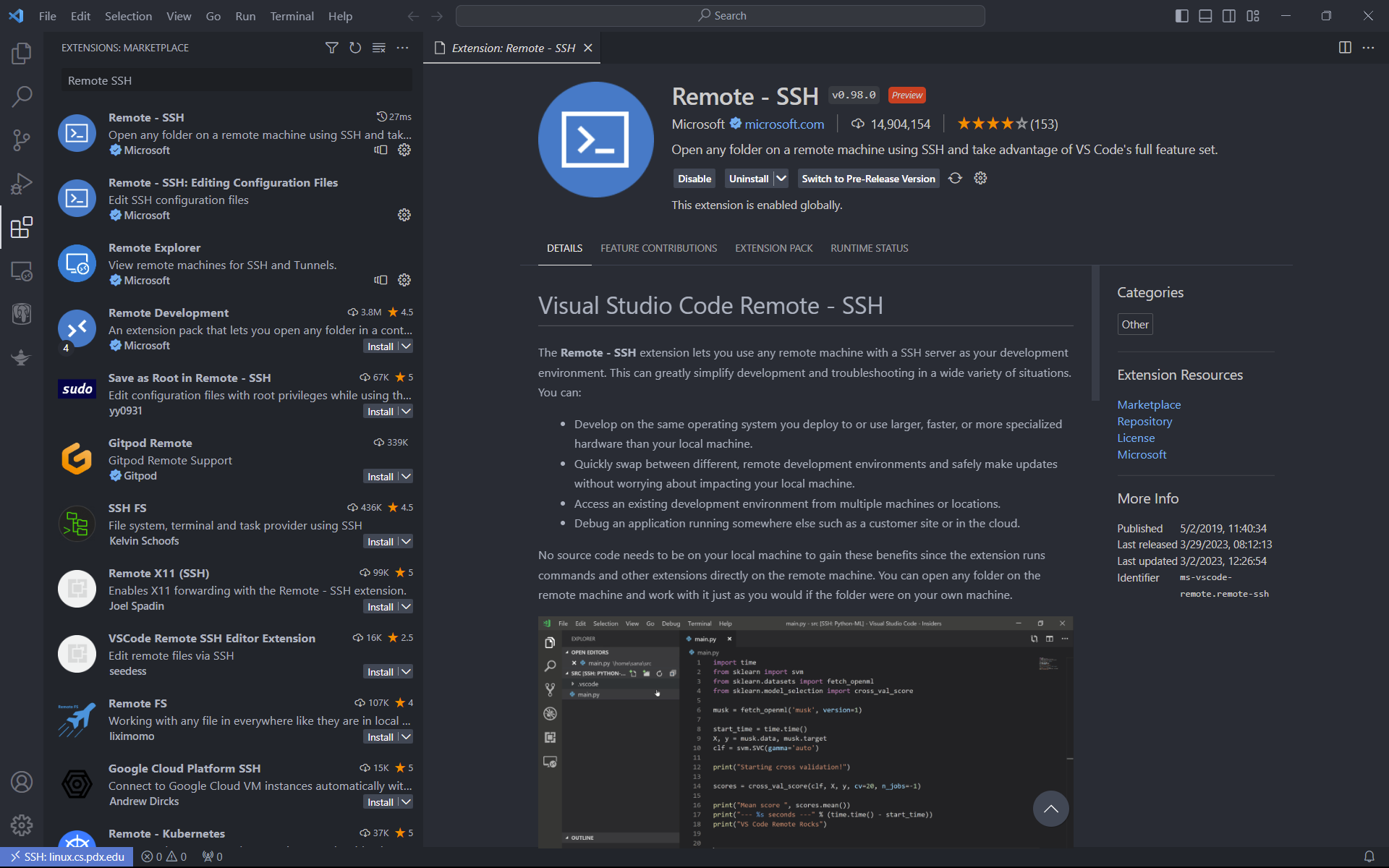This screenshot has height=868, width=1389.
Task: Open the Source Control view
Action: pos(22,140)
